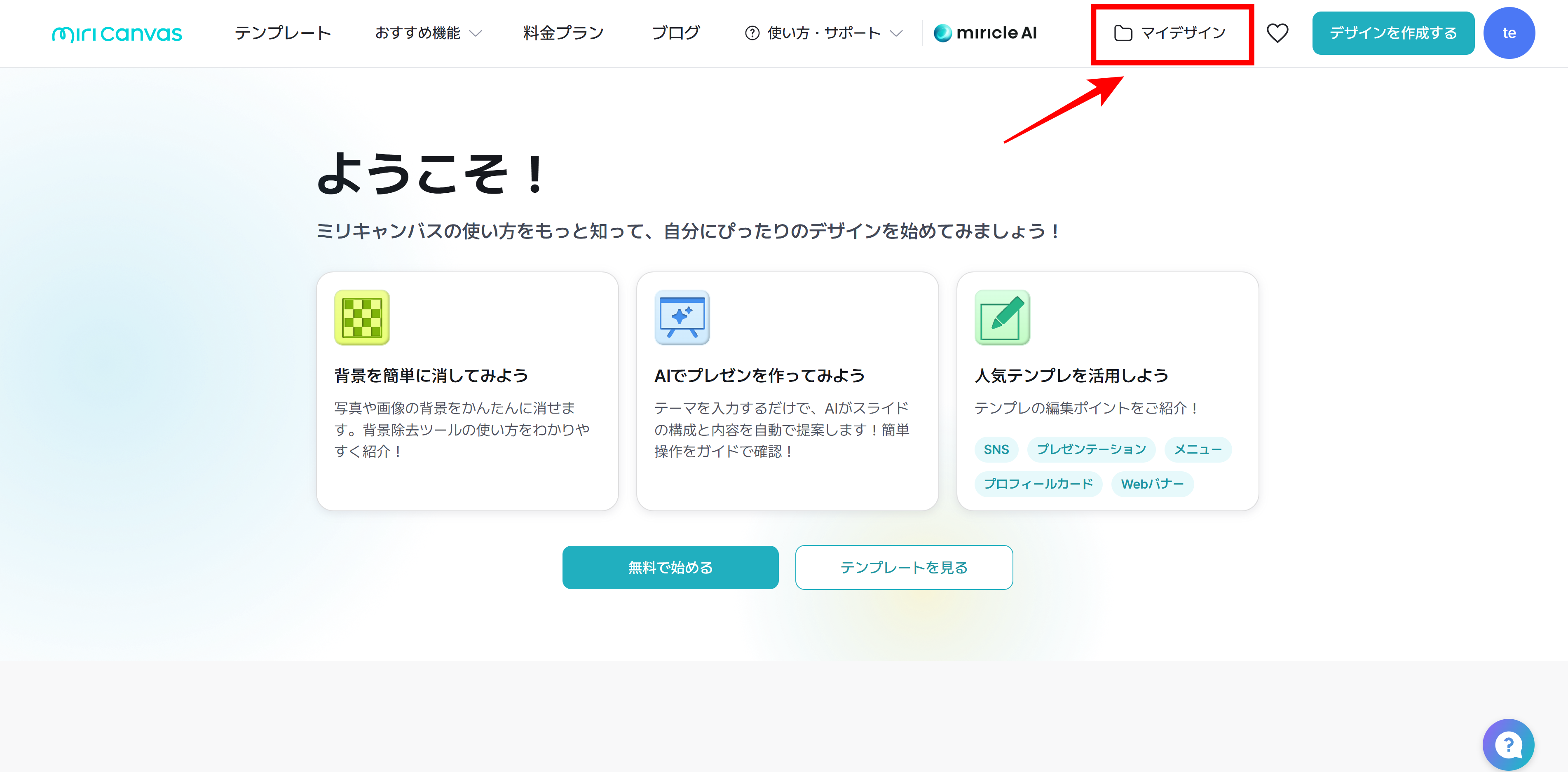Image resolution: width=1568 pixels, height=772 pixels.
Task: Click the folder icon next to マイデザイン
Action: coord(1123,33)
